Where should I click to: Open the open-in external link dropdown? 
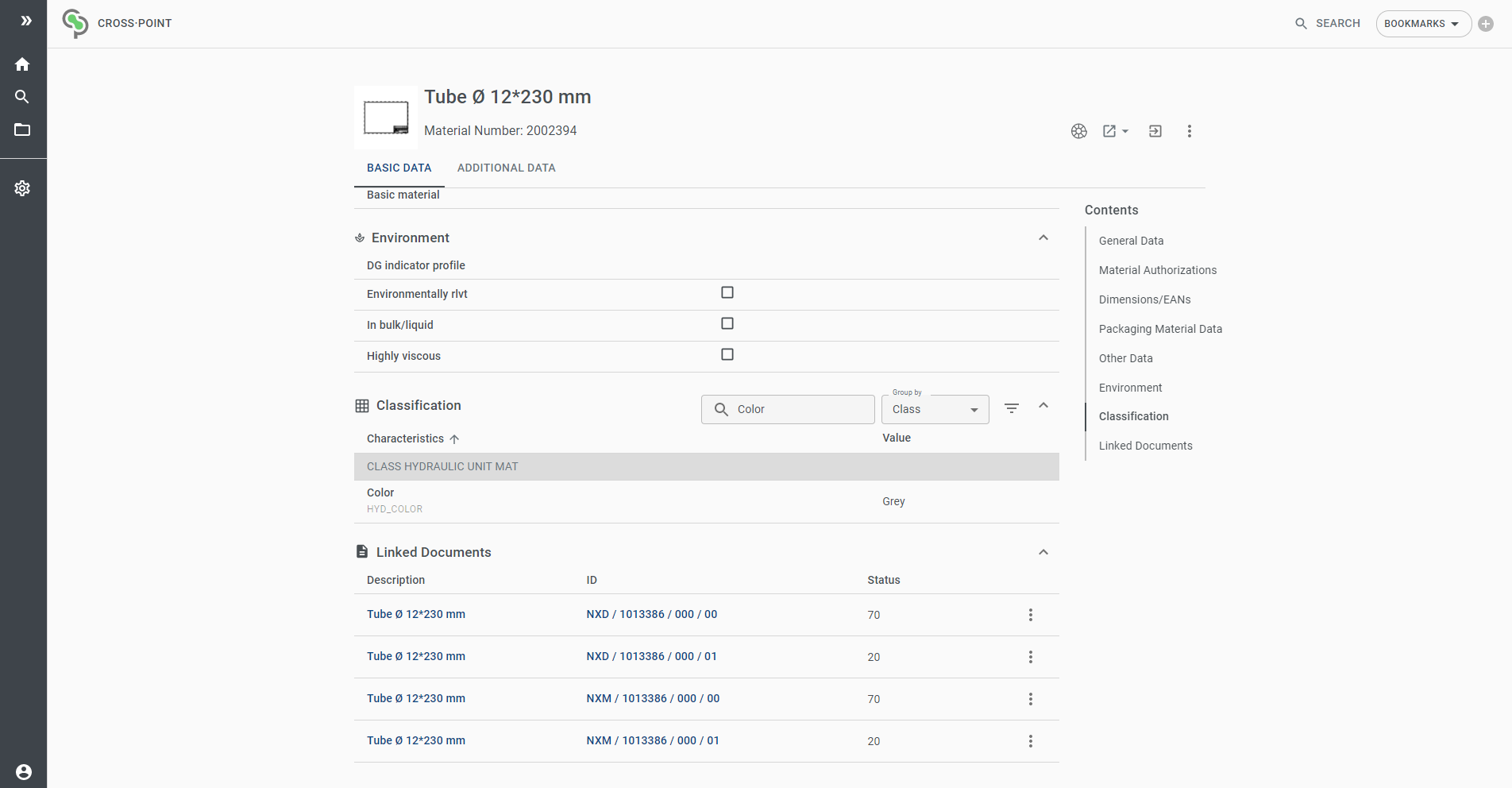(x=1115, y=131)
